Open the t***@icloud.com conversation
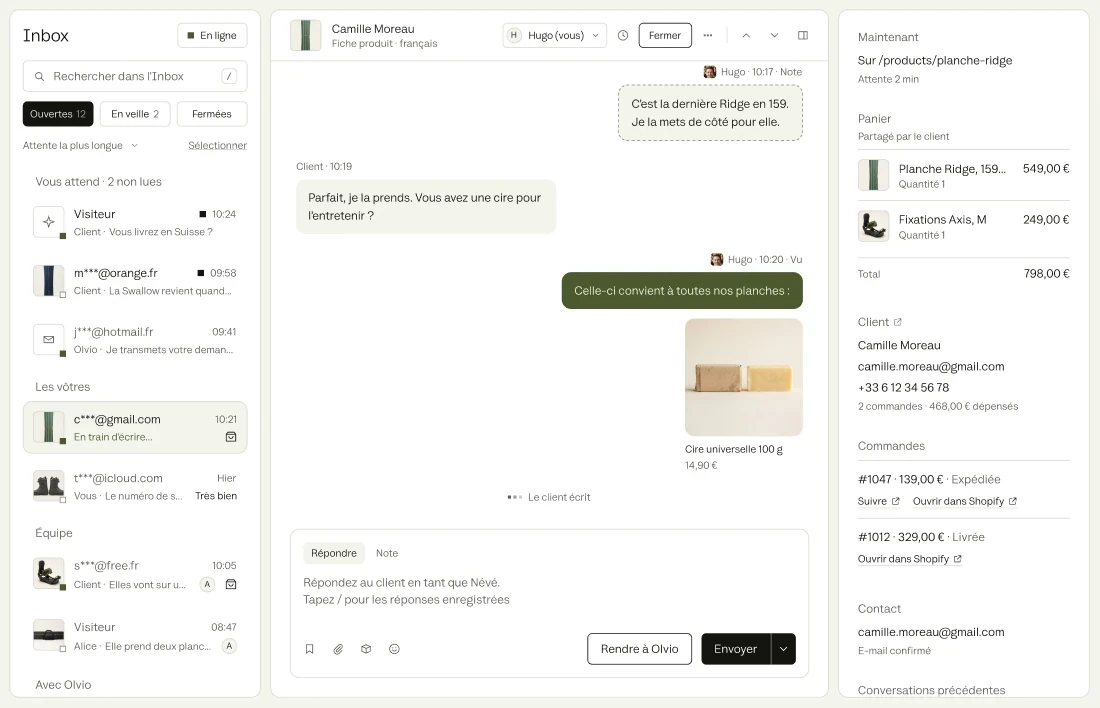 [x=135, y=486]
